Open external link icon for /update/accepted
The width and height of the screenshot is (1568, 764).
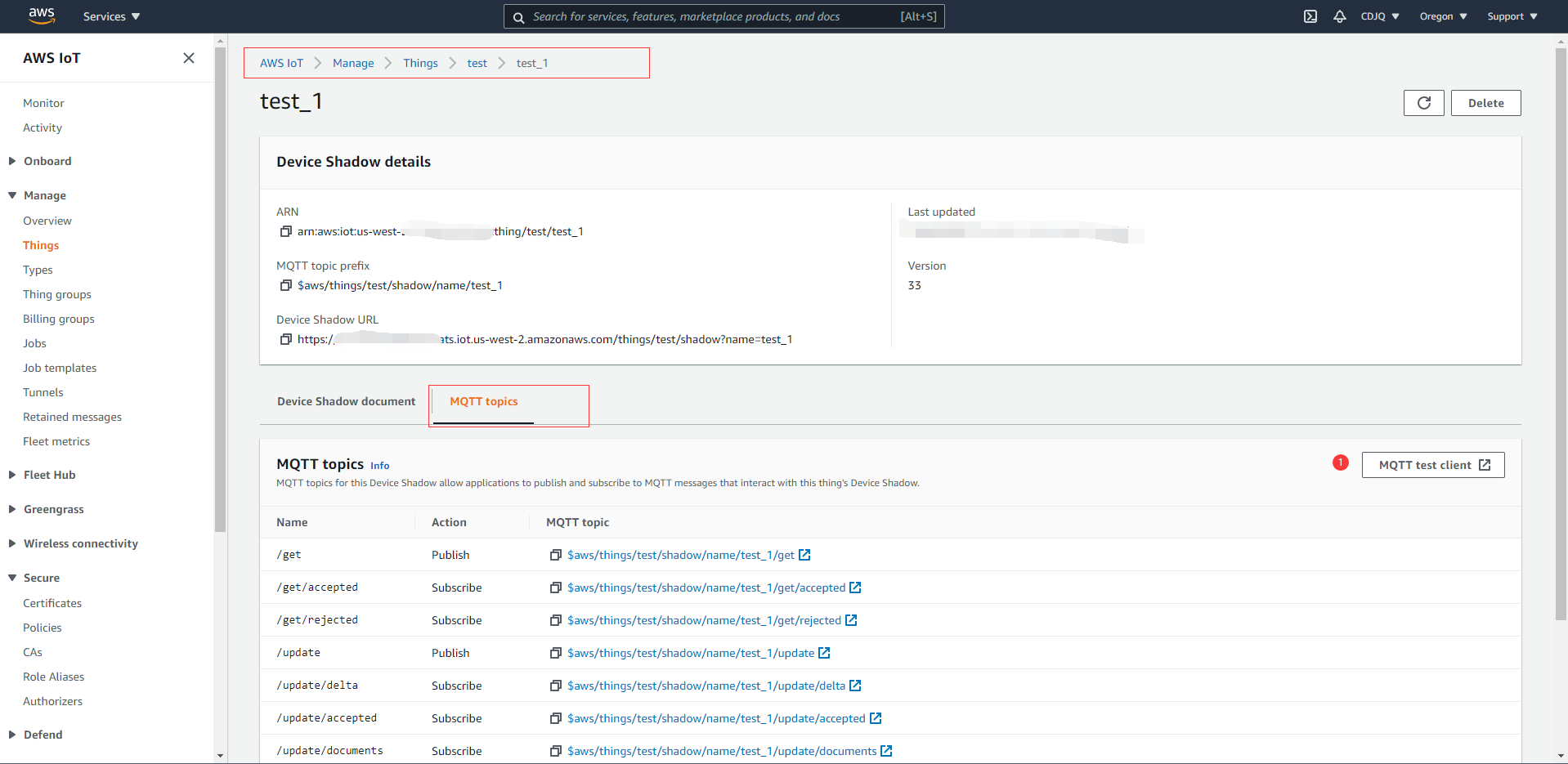point(876,718)
